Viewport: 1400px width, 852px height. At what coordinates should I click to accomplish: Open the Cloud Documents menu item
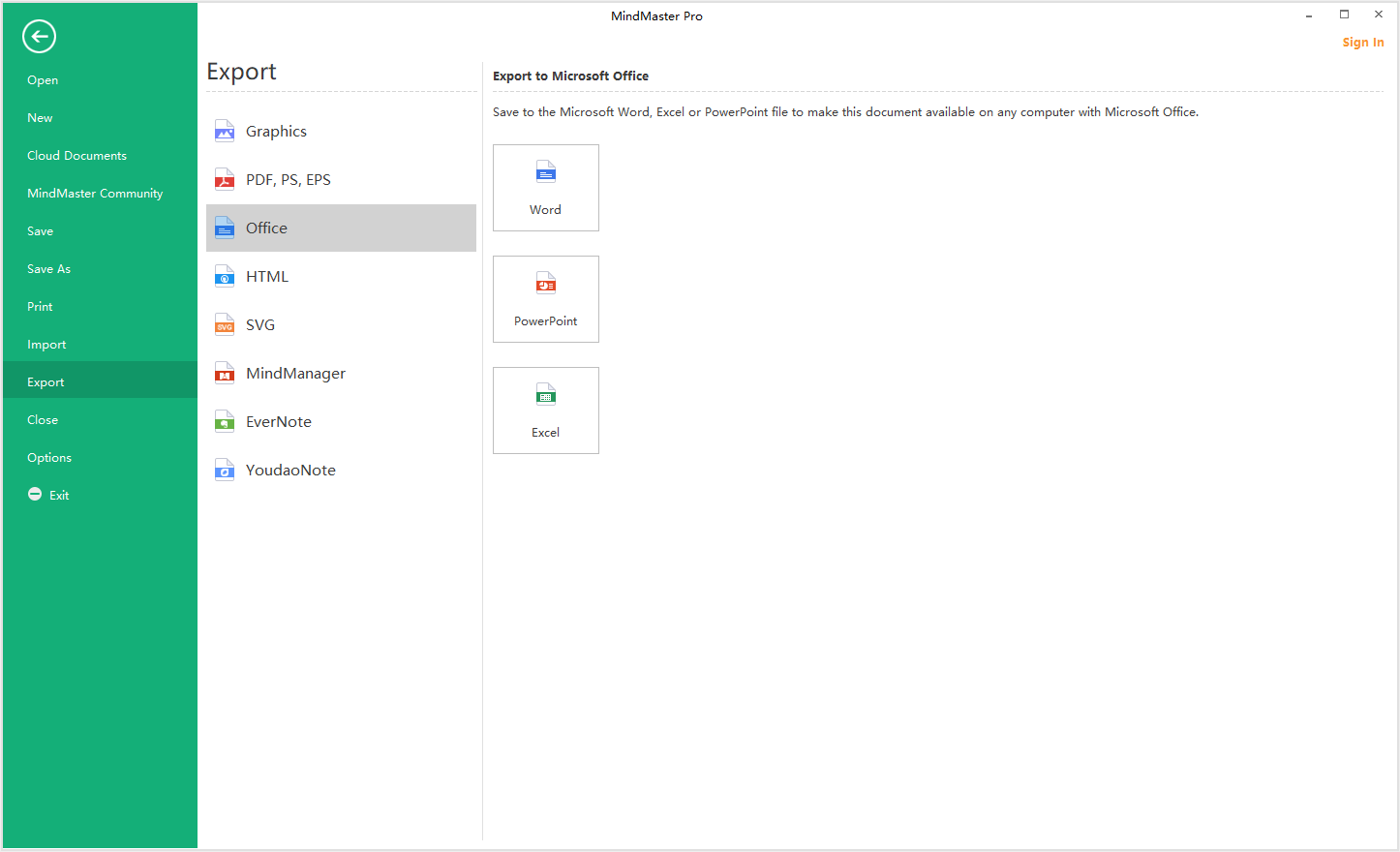tap(76, 156)
